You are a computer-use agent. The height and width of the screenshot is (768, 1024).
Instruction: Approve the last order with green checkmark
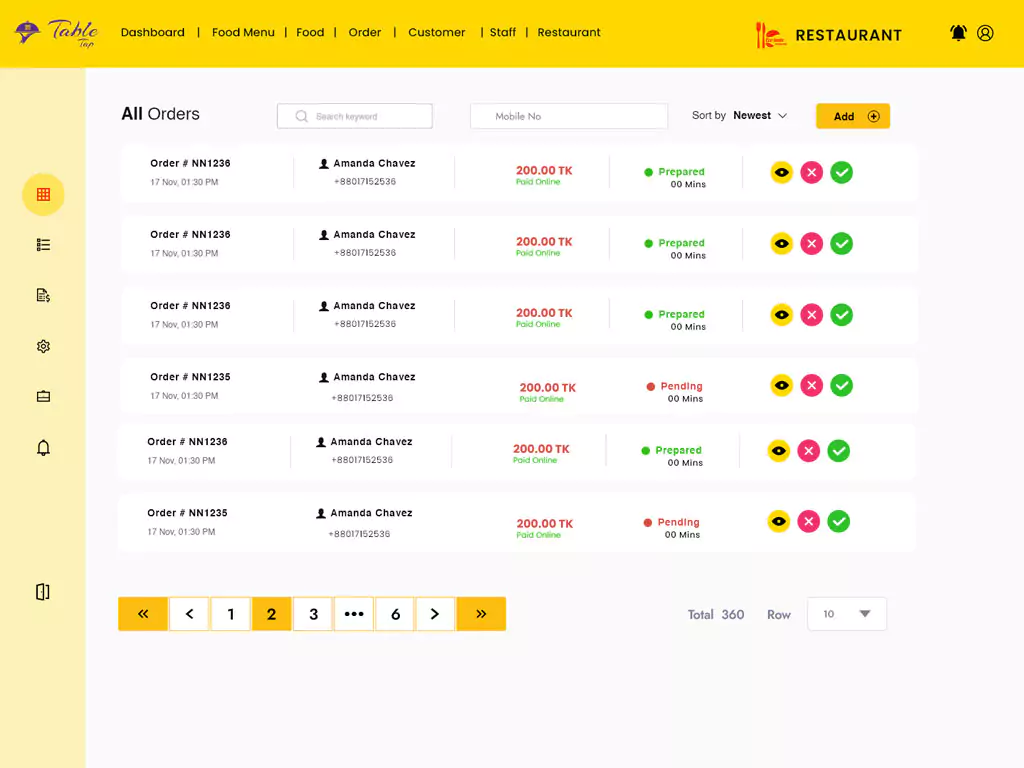839,521
